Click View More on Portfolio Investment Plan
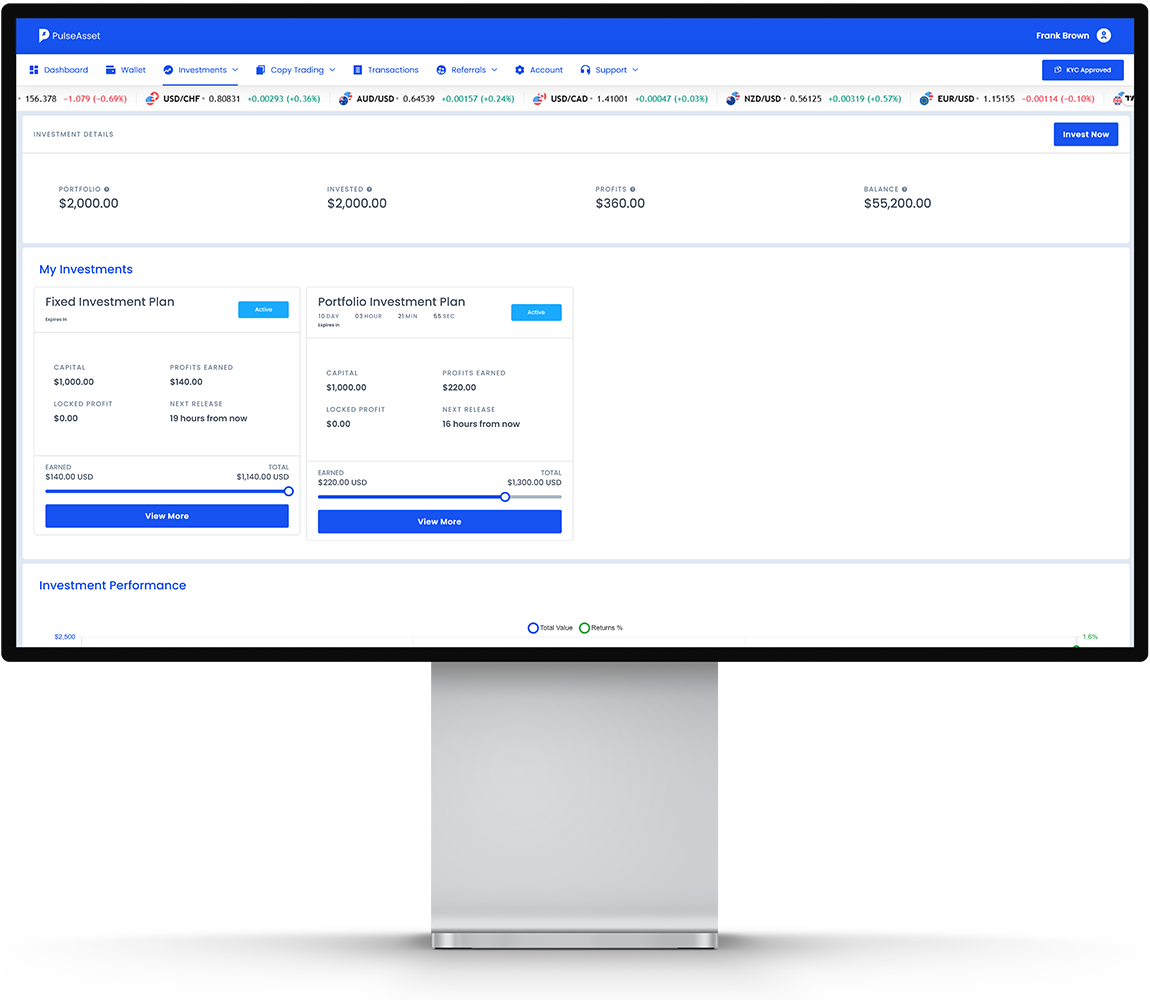This screenshot has height=1000, width=1150. (x=439, y=522)
